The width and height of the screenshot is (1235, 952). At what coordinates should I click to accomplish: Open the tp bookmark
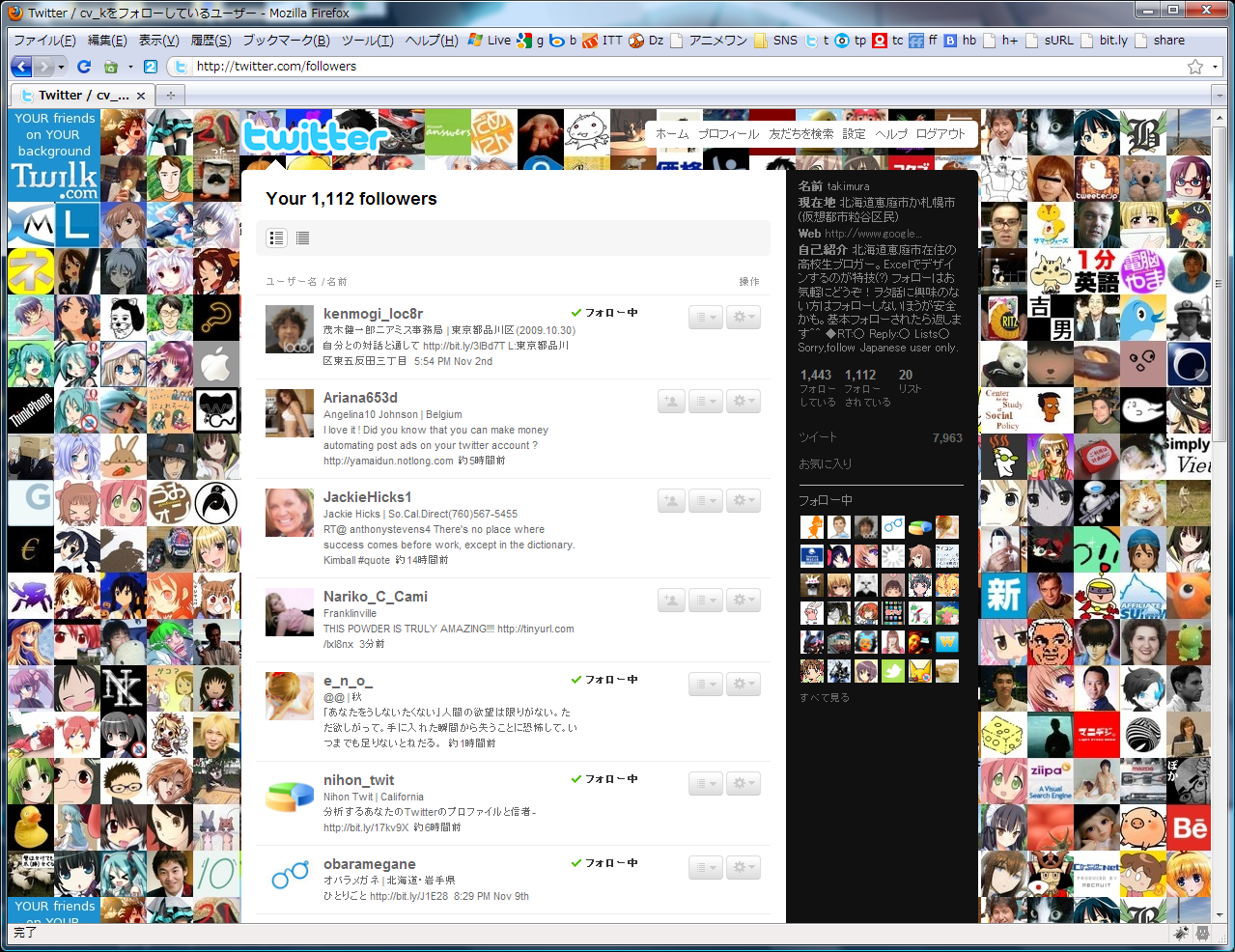coord(851,41)
